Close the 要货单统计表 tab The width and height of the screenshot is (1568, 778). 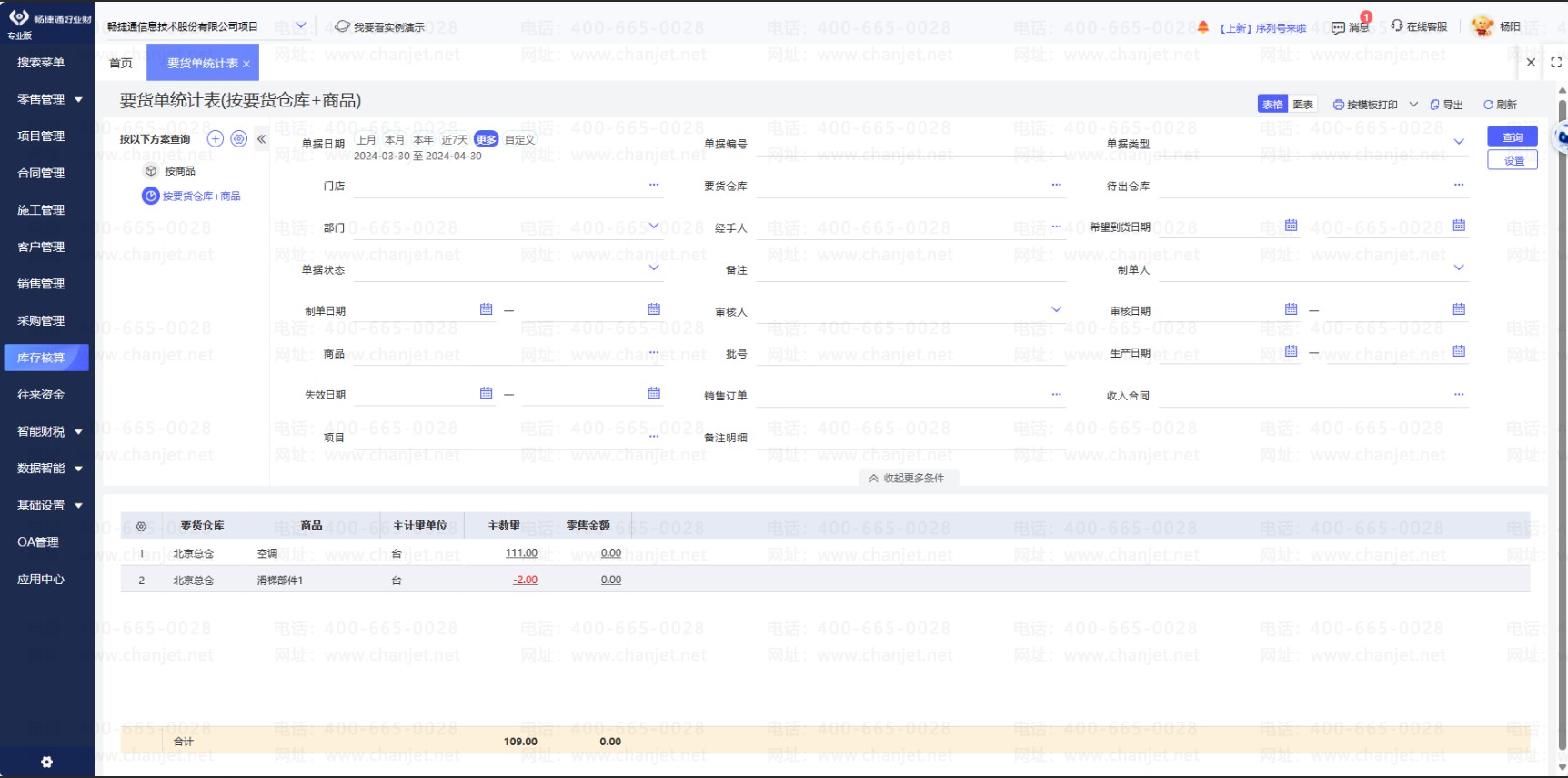coord(246,64)
